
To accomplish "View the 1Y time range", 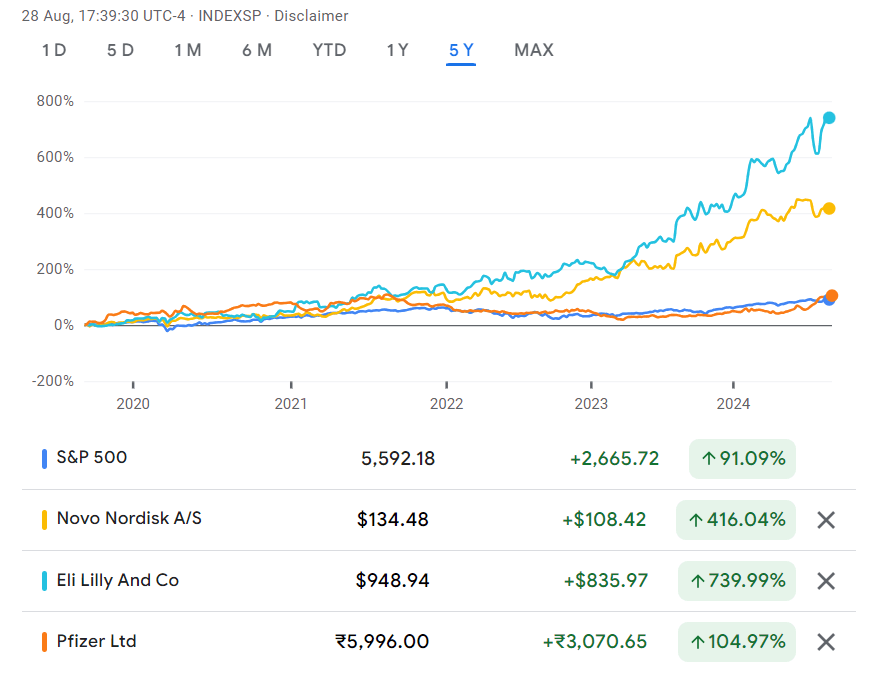I will (397, 50).
